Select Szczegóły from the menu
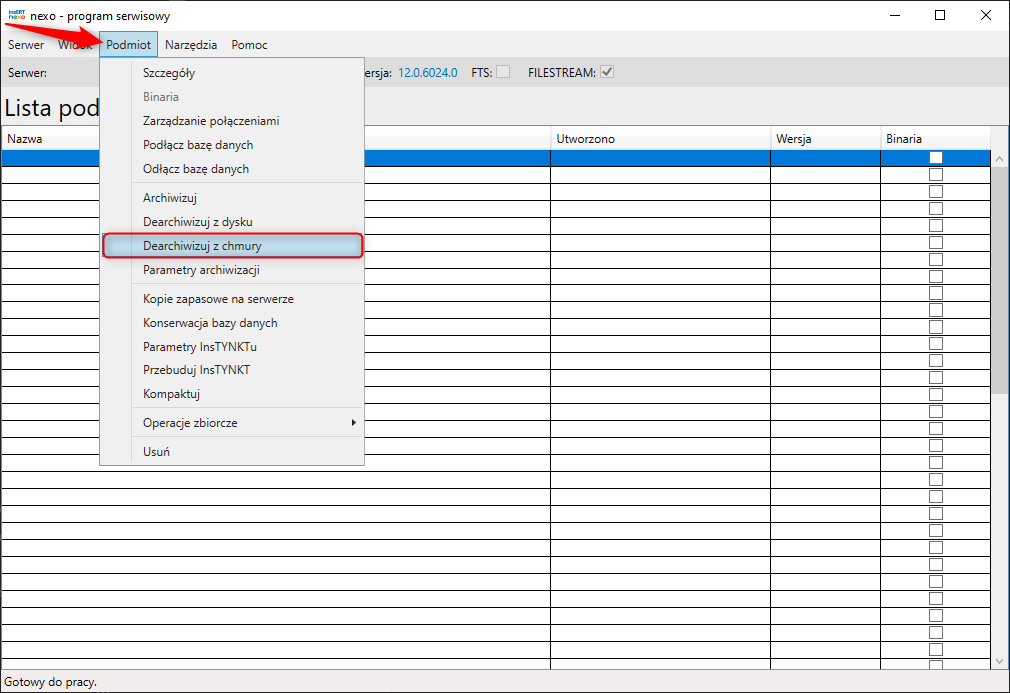1010x693 pixels. [233, 73]
